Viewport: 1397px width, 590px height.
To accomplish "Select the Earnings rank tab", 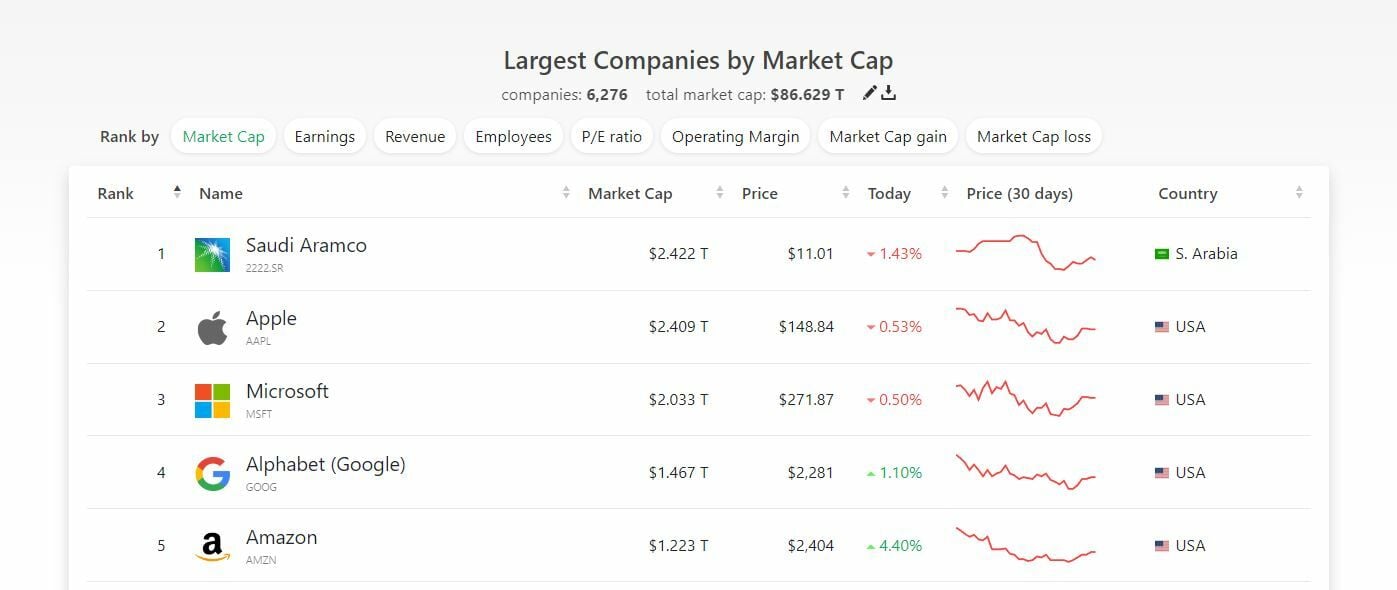I will (324, 137).
